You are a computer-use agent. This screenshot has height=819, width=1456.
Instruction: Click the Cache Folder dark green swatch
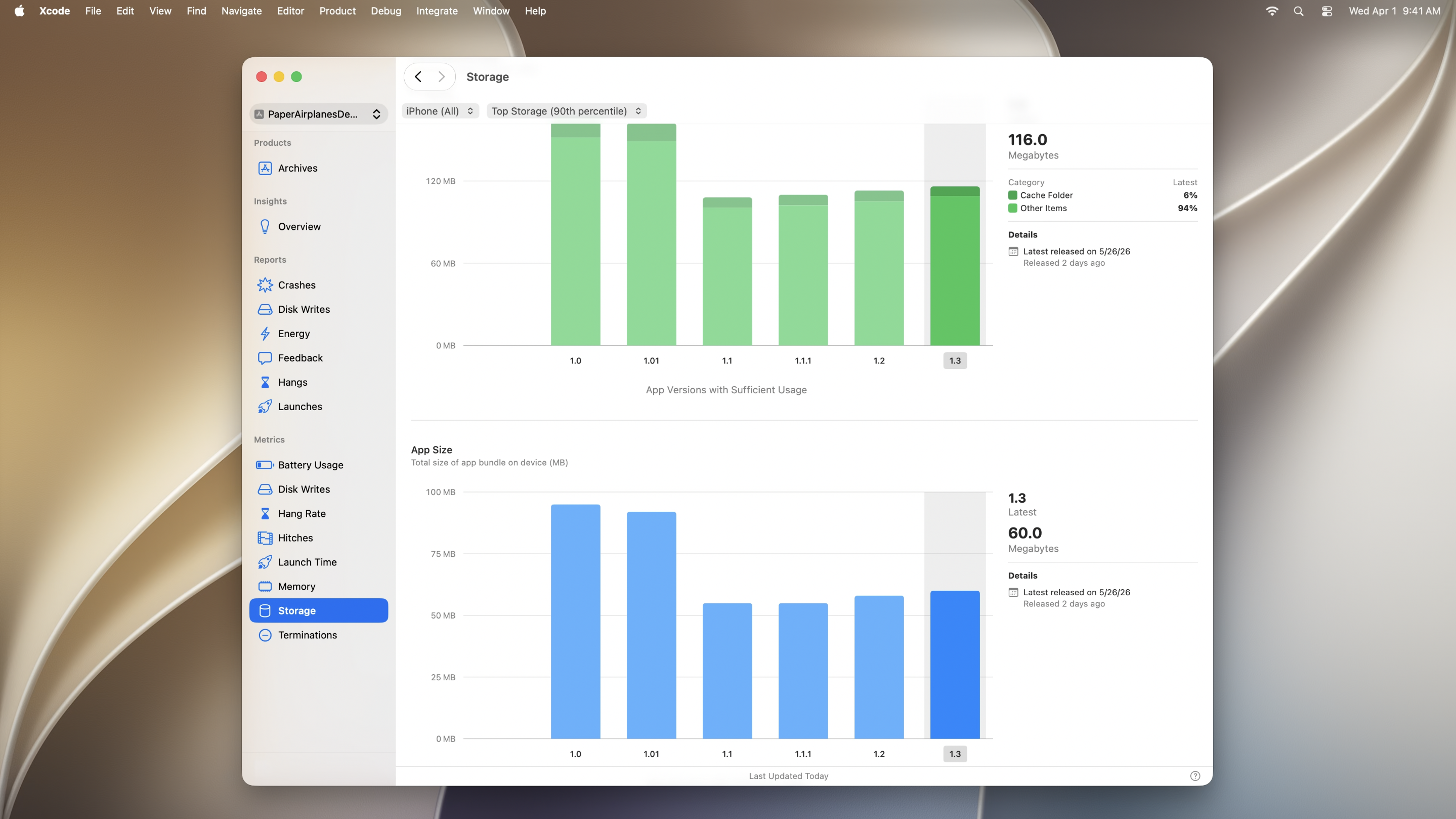[1012, 195]
